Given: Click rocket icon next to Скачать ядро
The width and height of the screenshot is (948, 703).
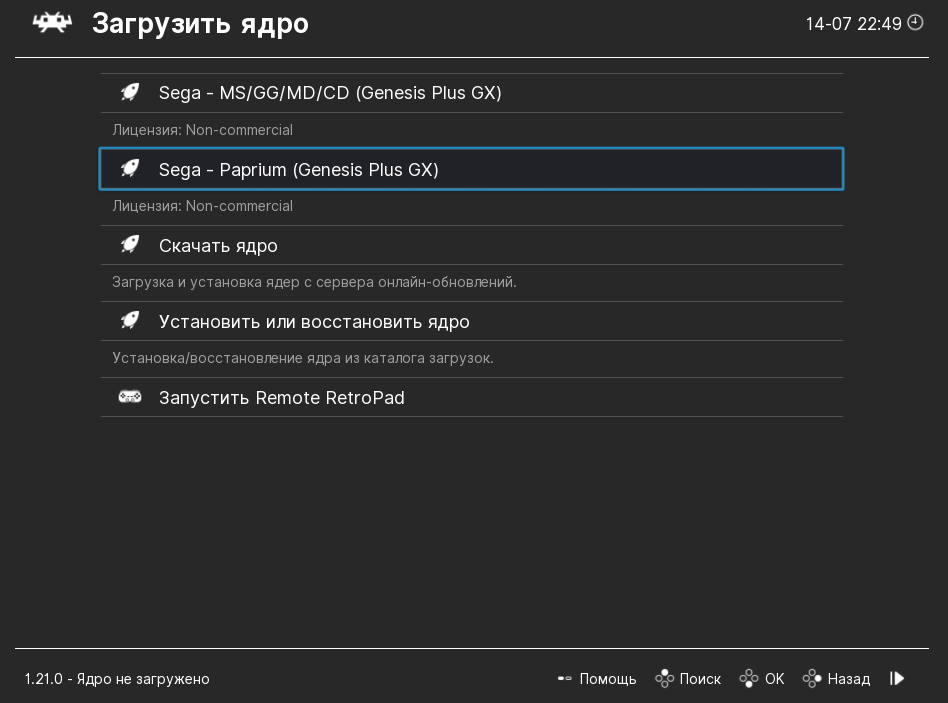Looking at the screenshot, I should pyautogui.click(x=130, y=245).
